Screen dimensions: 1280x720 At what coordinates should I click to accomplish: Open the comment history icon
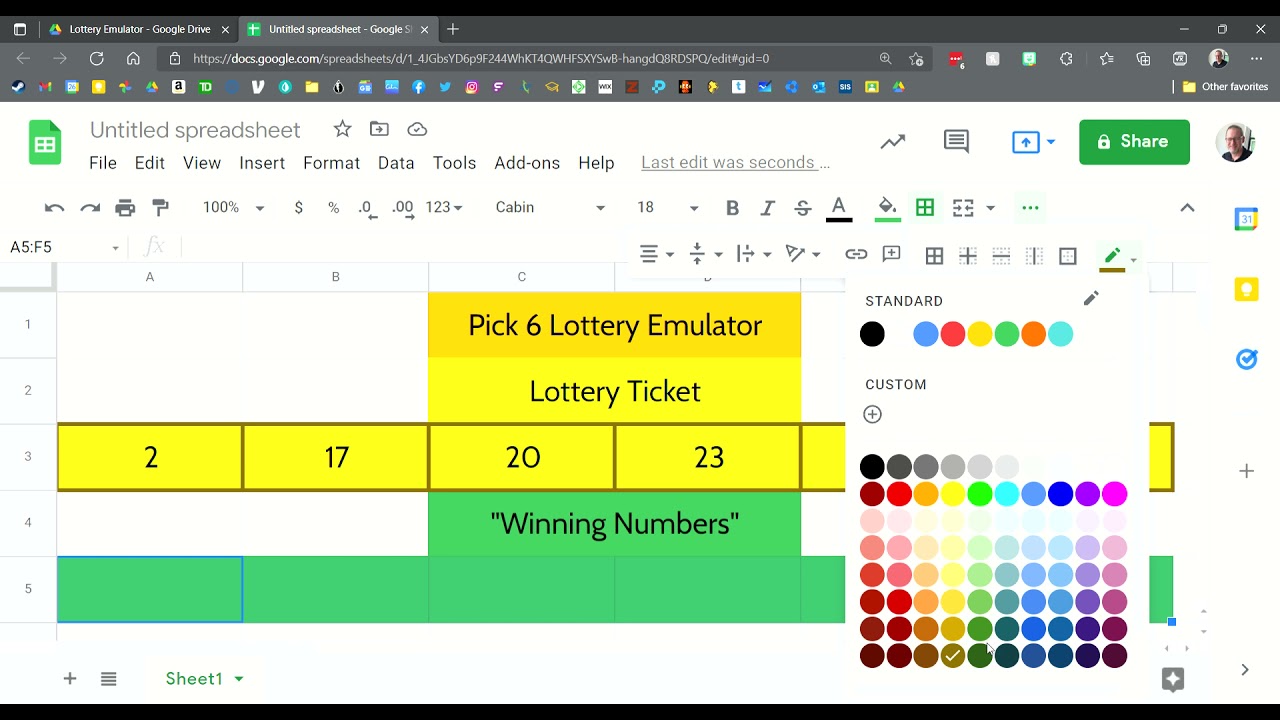956,142
